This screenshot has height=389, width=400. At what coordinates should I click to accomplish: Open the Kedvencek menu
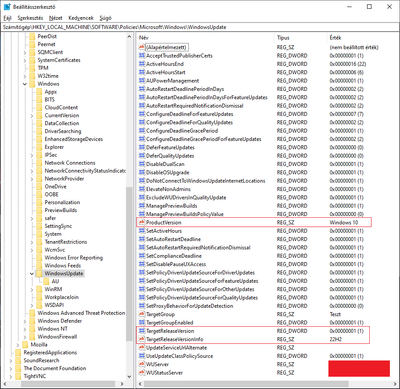(81, 18)
